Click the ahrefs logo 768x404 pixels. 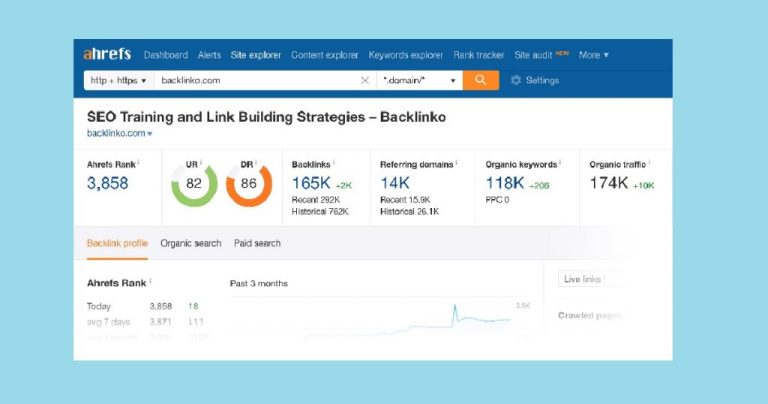(x=107, y=54)
